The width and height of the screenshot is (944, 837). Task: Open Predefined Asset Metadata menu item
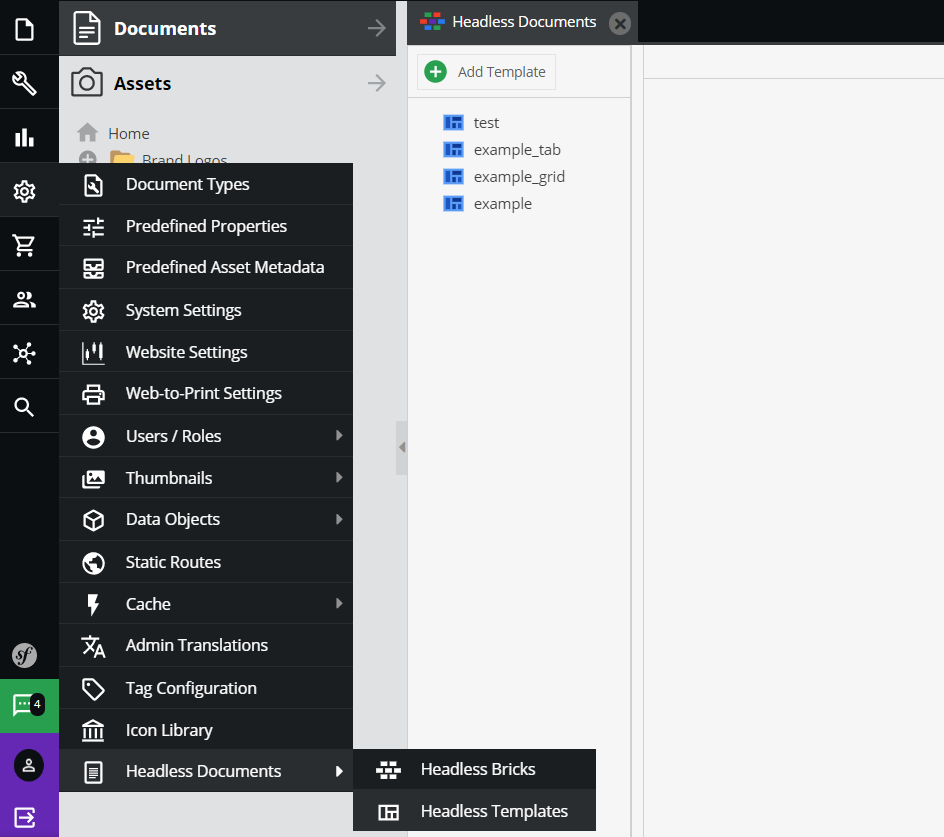coord(206,267)
